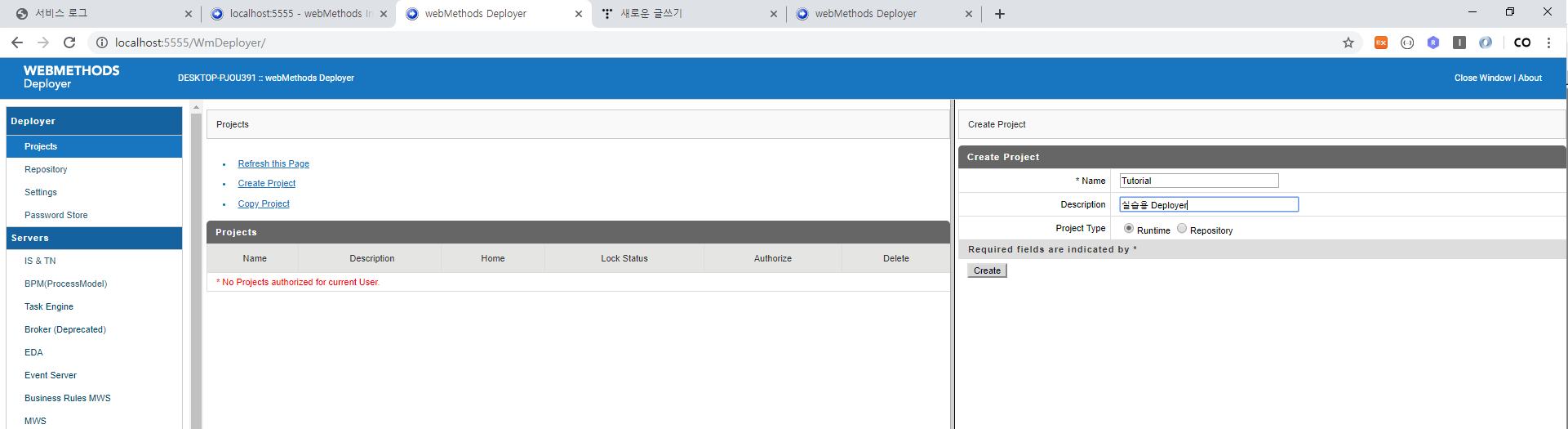The height and width of the screenshot is (429, 1568).
Task: Click the Home column header
Action: pos(493,258)
